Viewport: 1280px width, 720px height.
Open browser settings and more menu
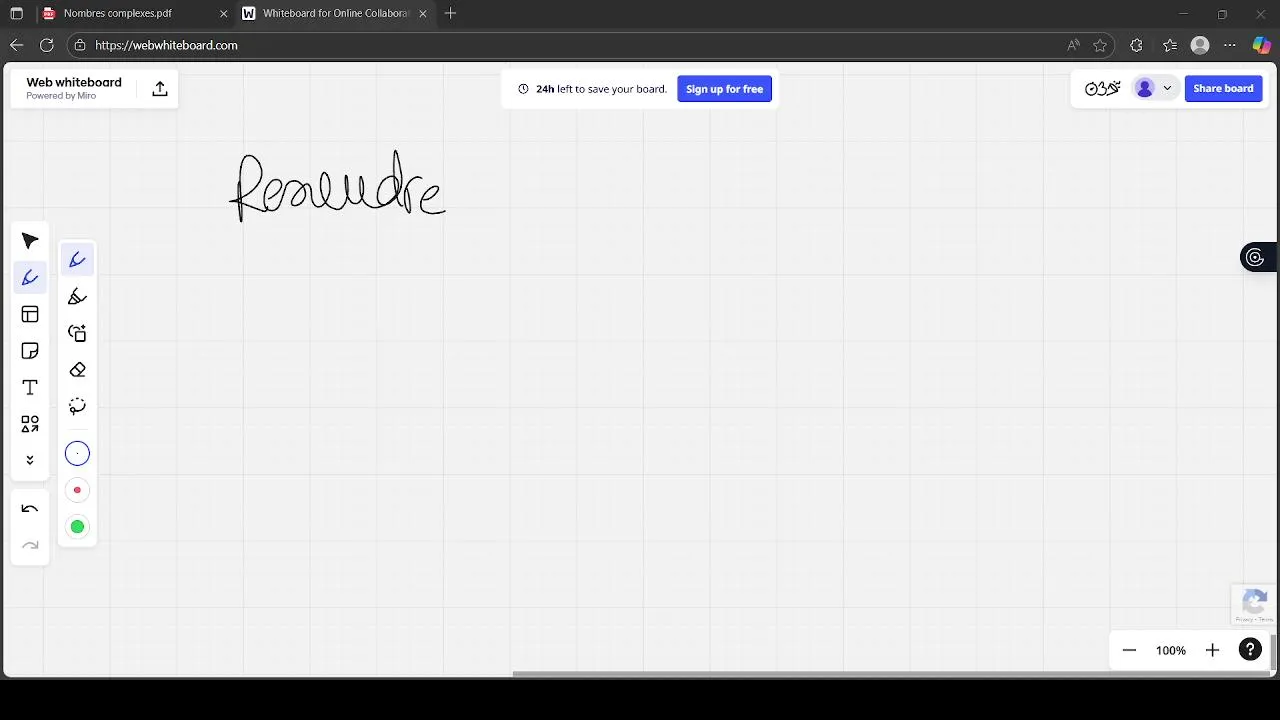tap(1230, 45)
